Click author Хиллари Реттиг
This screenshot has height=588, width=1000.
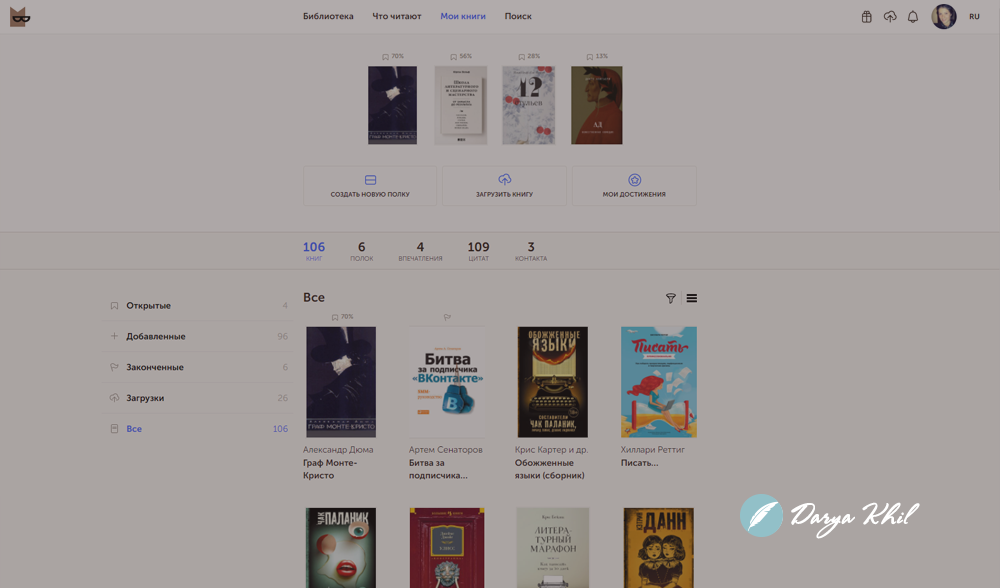[652, 450]
